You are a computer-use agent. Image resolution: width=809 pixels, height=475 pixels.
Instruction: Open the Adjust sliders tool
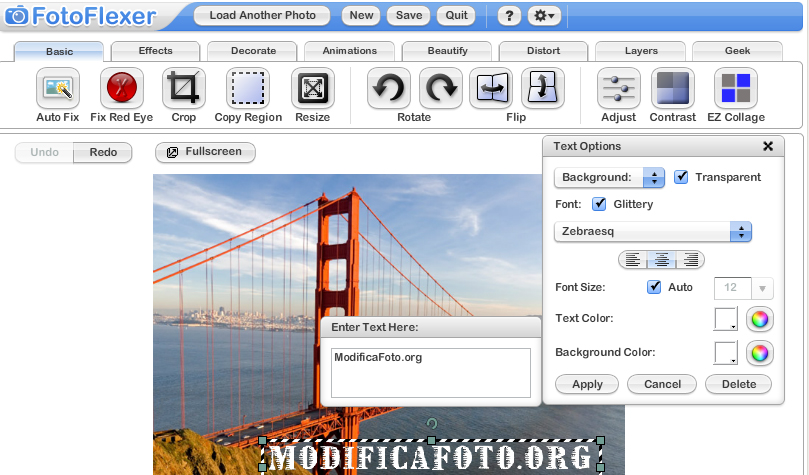[x=619, y=89]
